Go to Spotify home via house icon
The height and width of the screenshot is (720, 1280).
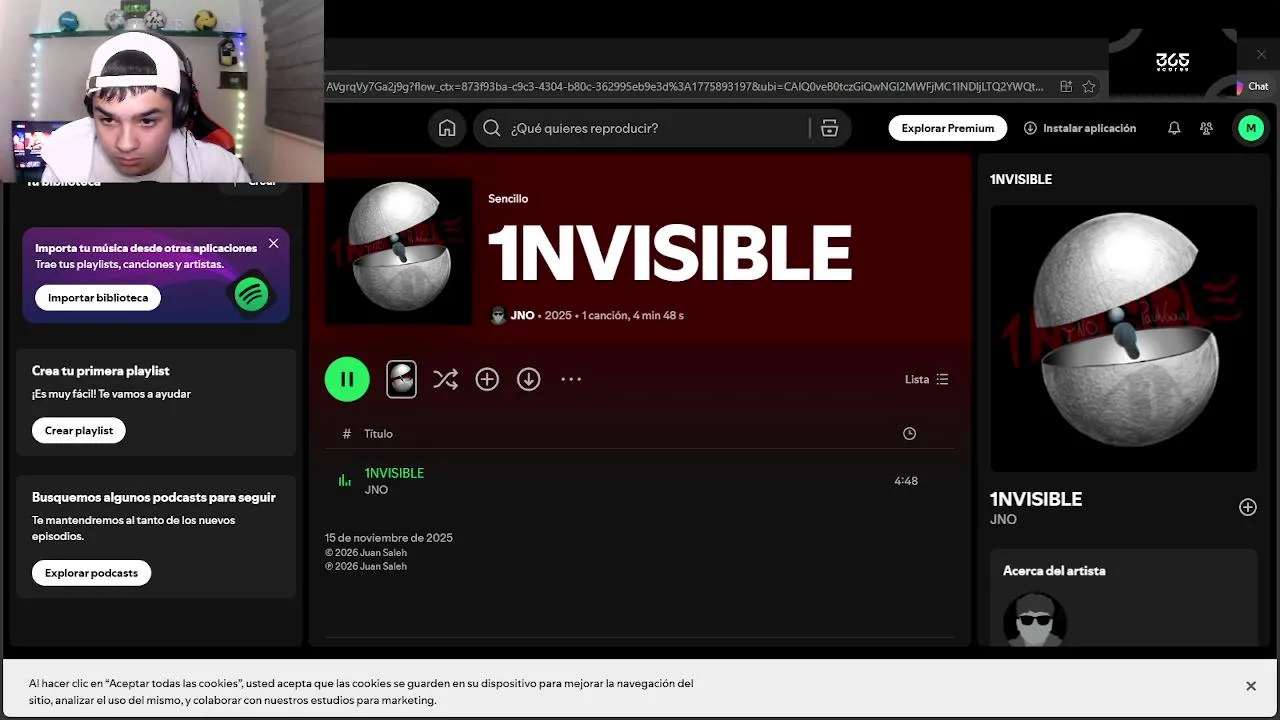tap(447, 128)
